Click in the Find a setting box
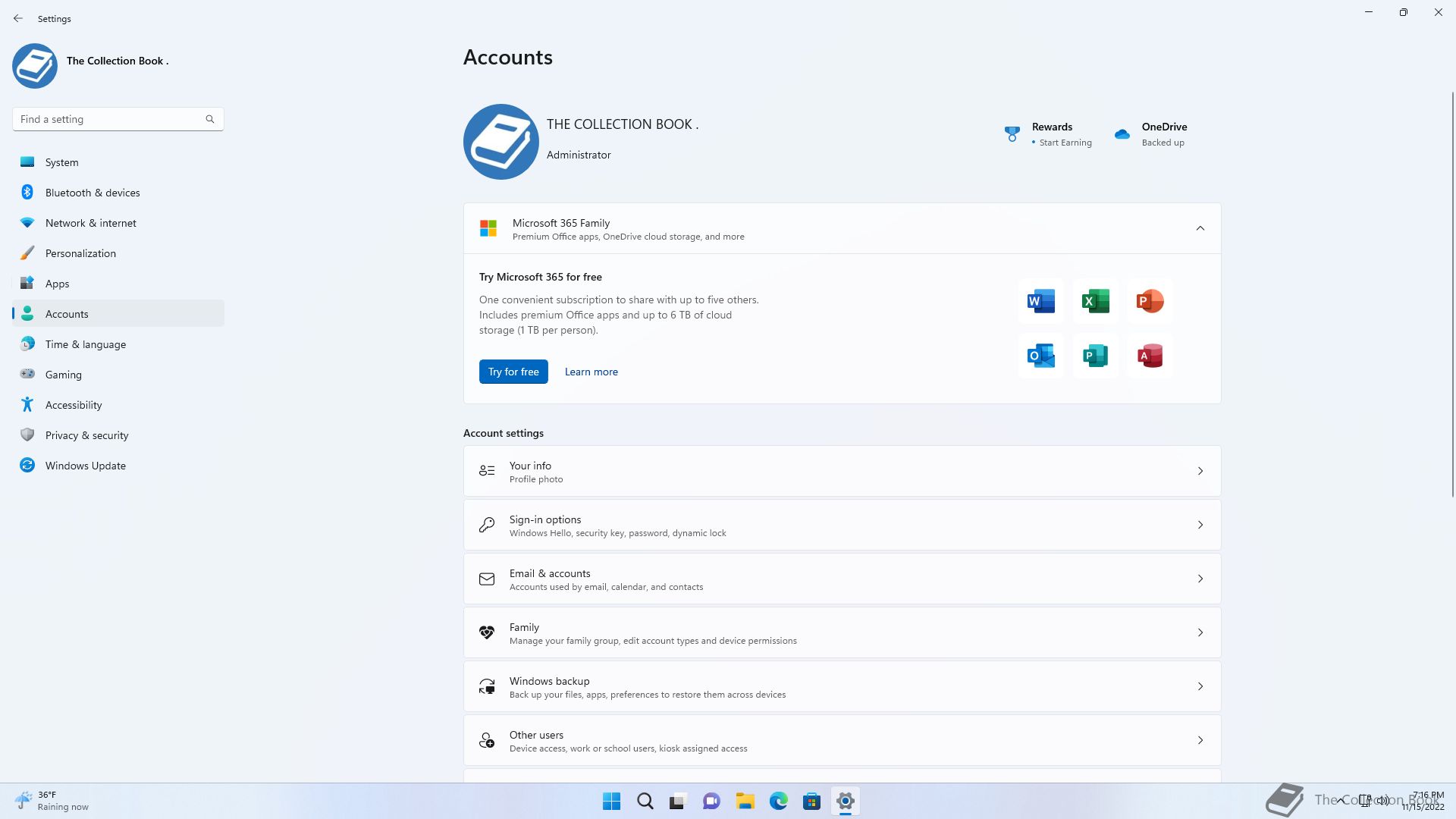 pos(118,119)
